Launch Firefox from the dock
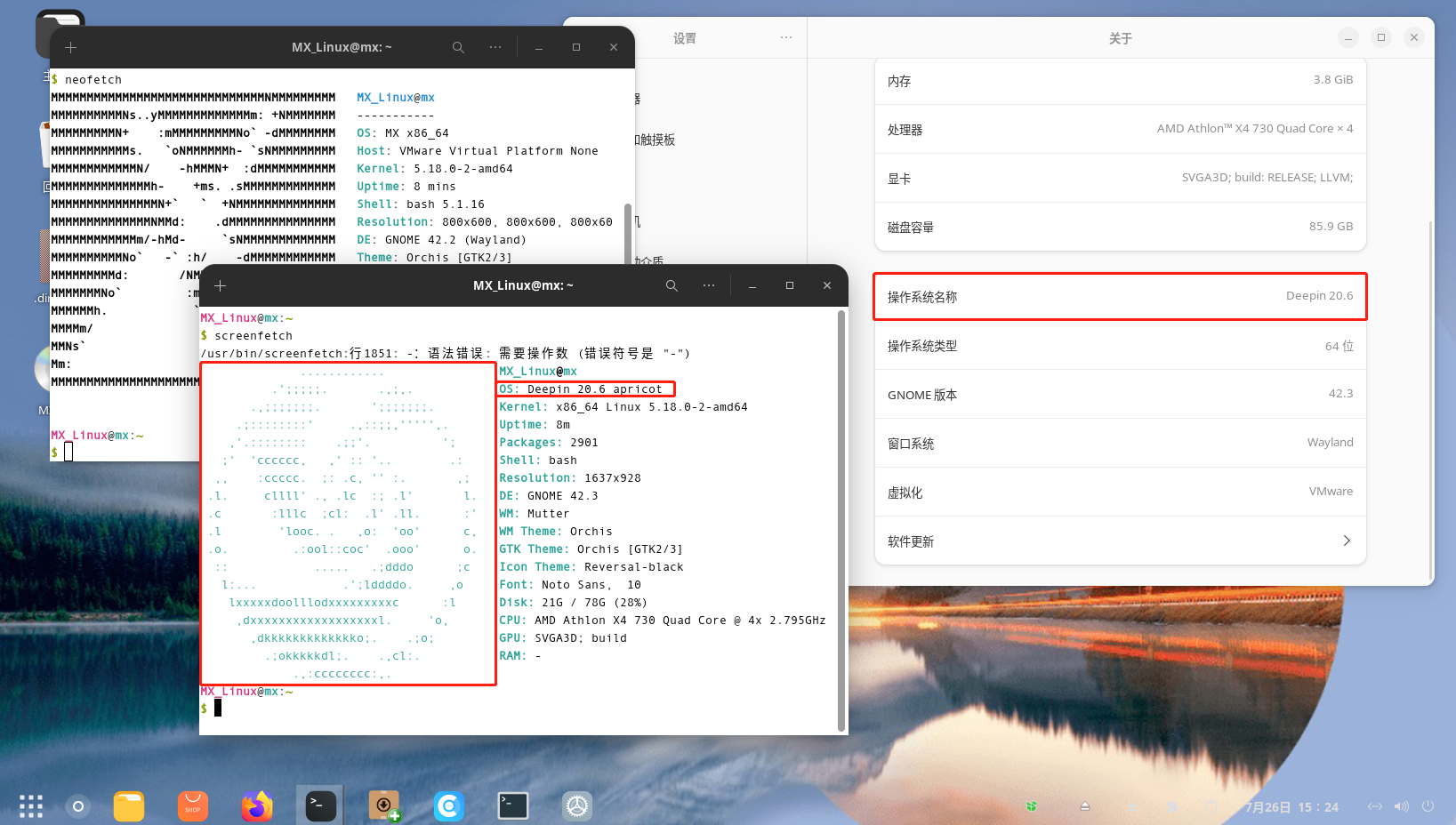Screen dimensions: 1456x825 click(x=257, y=806)
